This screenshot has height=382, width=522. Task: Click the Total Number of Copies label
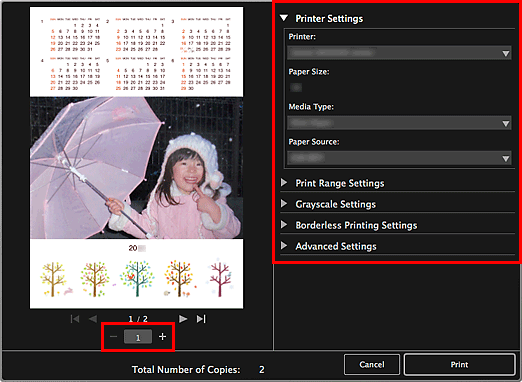[186, 369]
